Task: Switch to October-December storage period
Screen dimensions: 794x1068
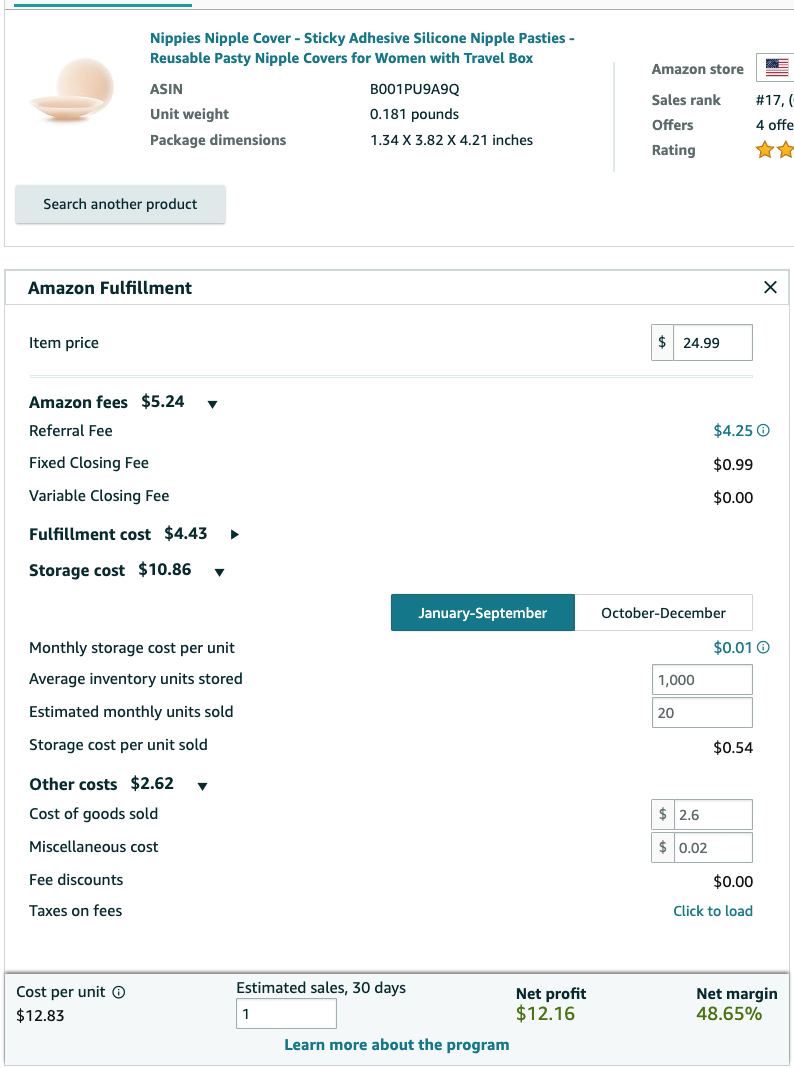Action: tap(663, 613)
